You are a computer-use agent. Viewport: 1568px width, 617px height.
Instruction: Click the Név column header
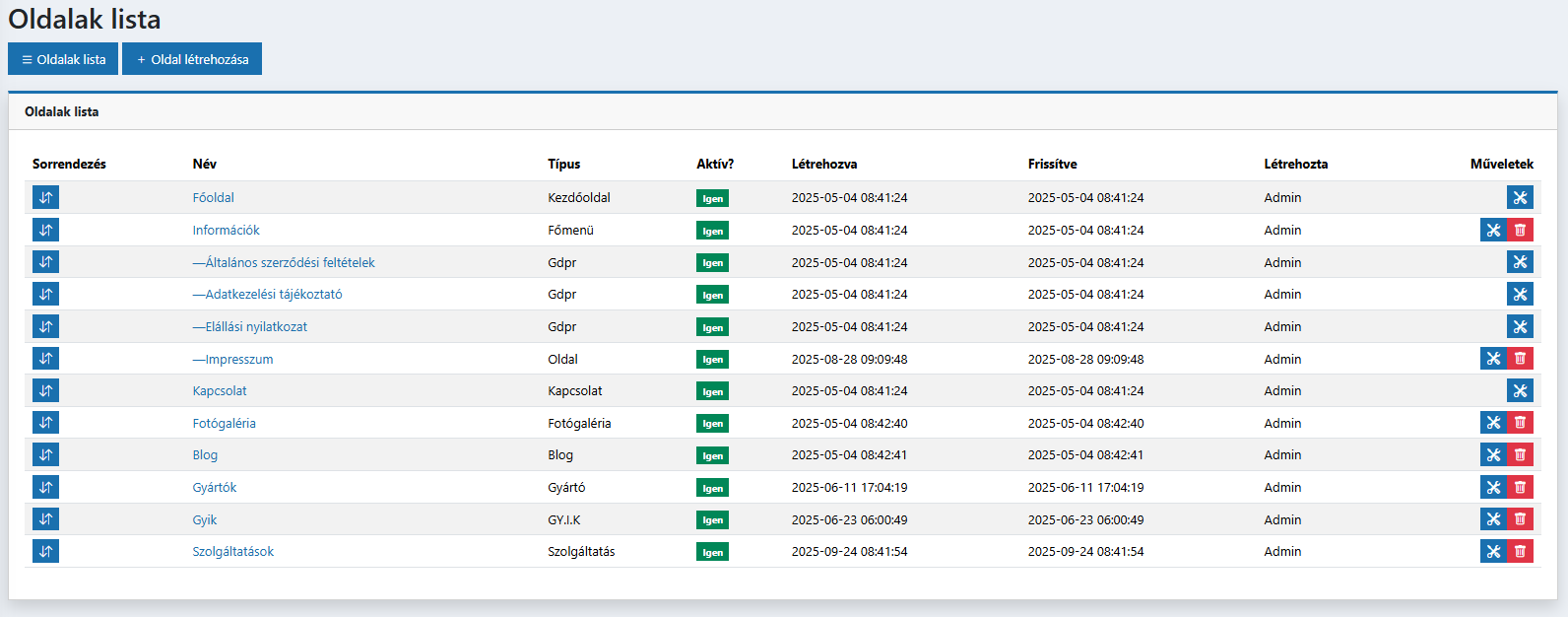click(x=205, y=164)
